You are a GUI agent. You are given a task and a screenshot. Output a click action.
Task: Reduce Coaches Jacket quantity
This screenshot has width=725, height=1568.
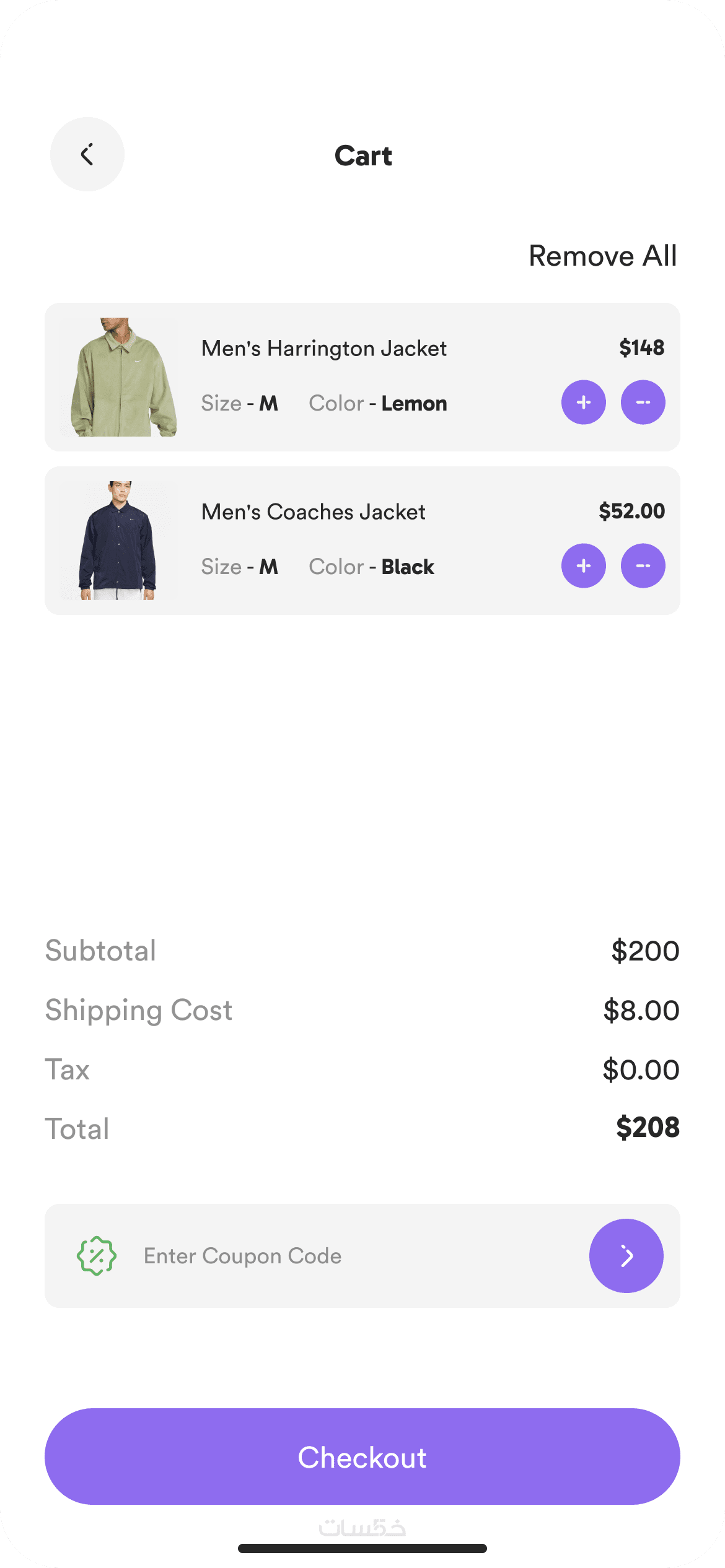(643, 566)
